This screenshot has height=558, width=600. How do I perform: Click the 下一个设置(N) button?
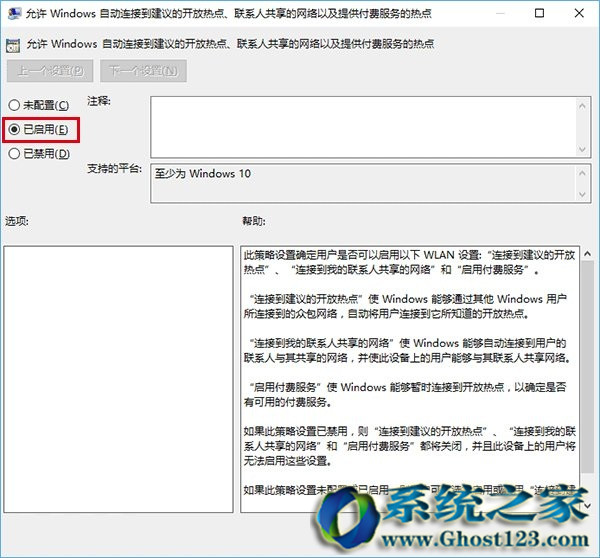coord(143,71)
